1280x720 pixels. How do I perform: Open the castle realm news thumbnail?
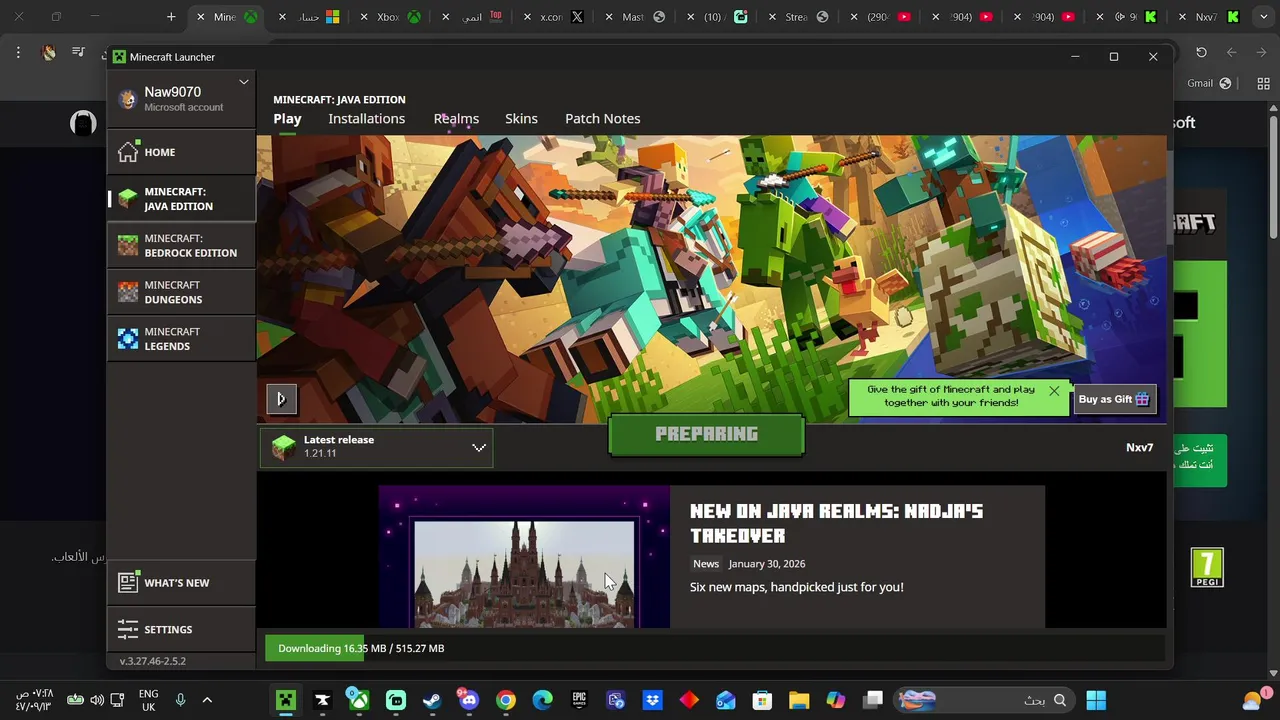(x=524, y=557)
